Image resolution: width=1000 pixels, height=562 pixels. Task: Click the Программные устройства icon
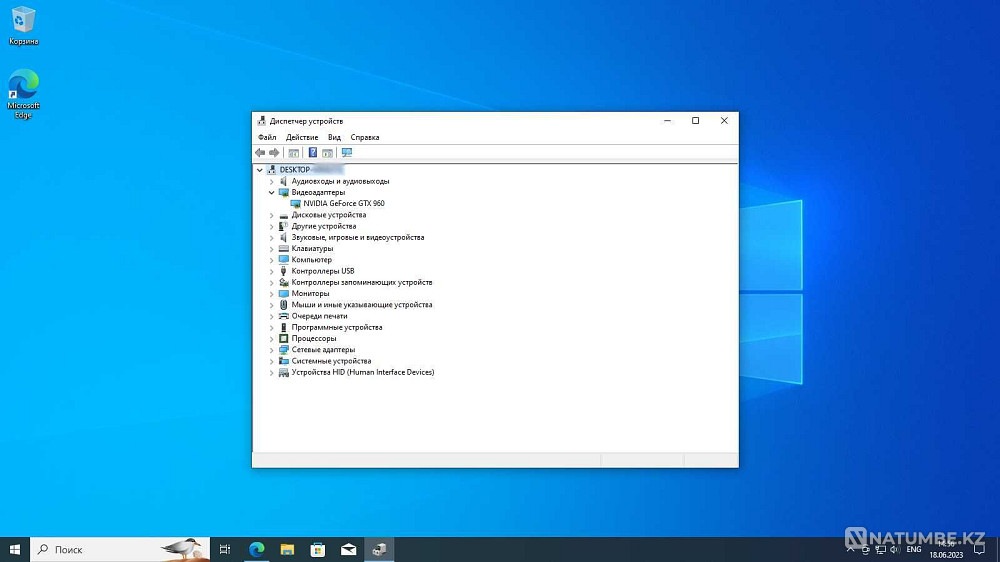[284, 327]
